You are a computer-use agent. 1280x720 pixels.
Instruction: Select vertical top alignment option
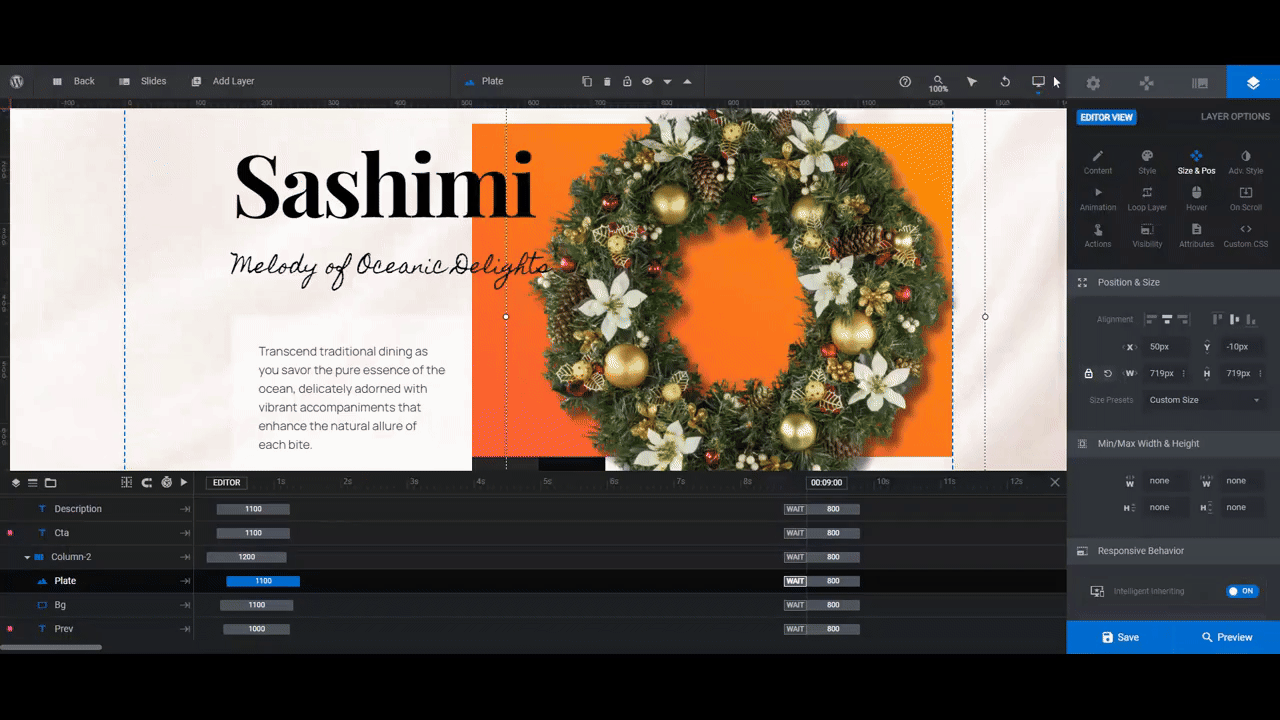pos(1217,319)
